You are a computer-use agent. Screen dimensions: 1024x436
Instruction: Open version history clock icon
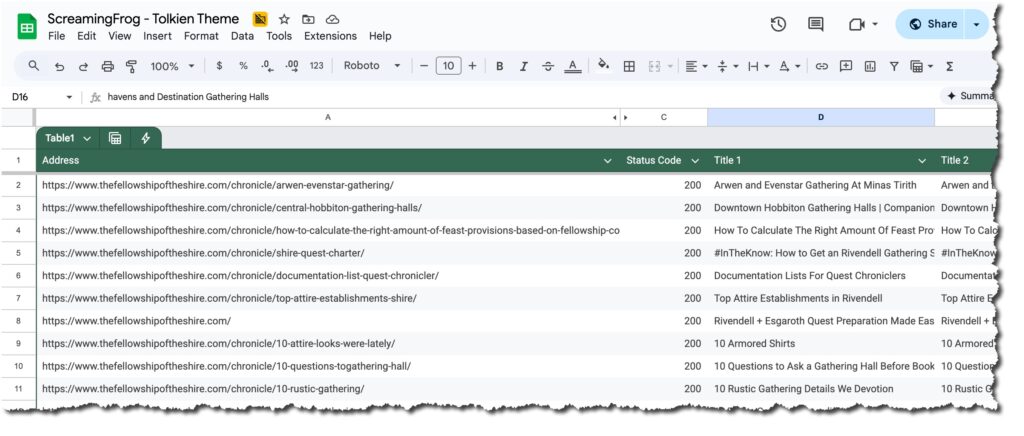click(778, 25)
